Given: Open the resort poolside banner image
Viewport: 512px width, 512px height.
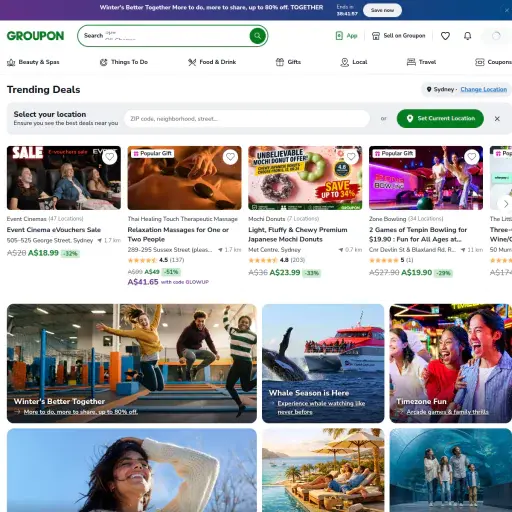Looking at the screenshot, I should [x=323, y=470].
